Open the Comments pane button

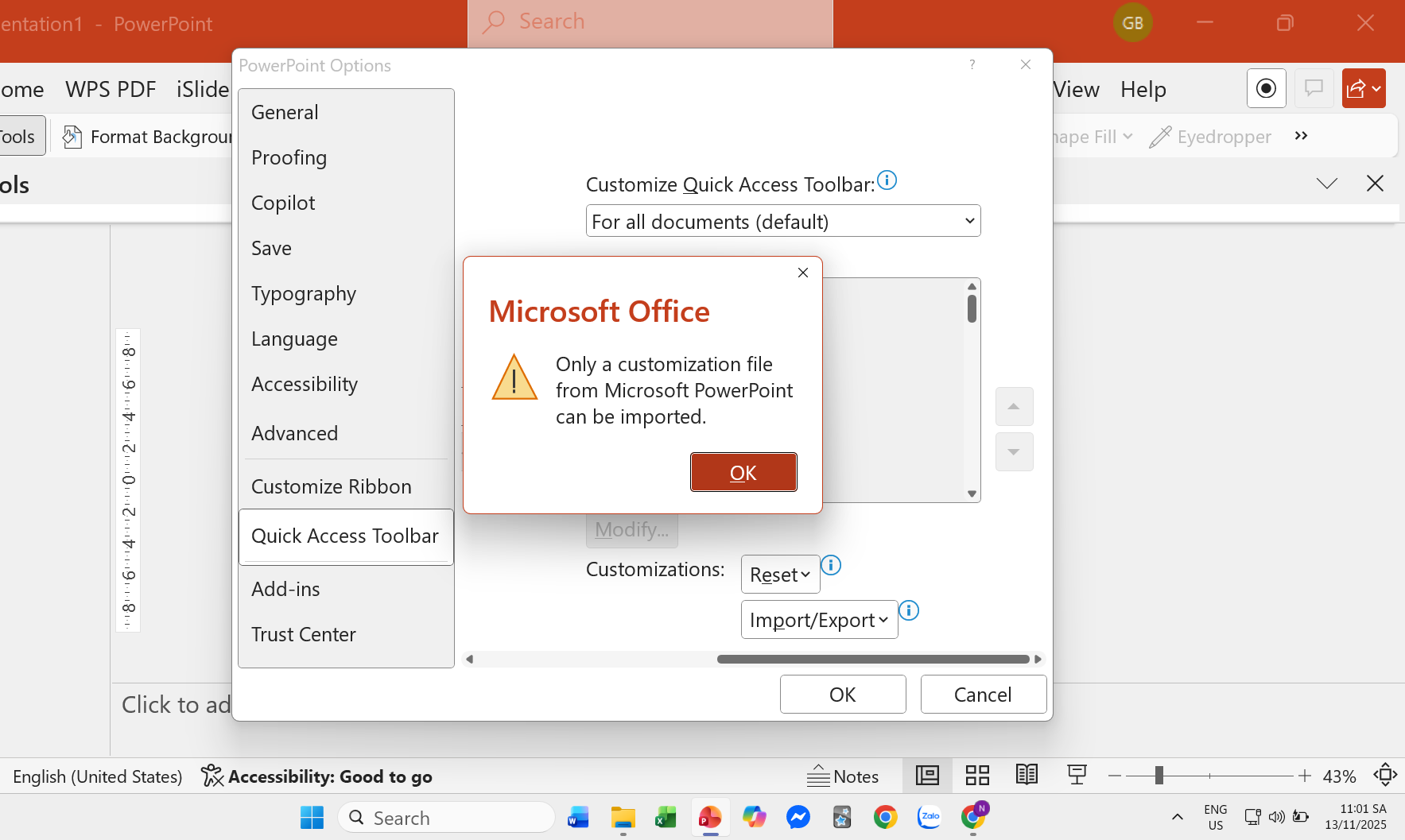[1314, 88]
